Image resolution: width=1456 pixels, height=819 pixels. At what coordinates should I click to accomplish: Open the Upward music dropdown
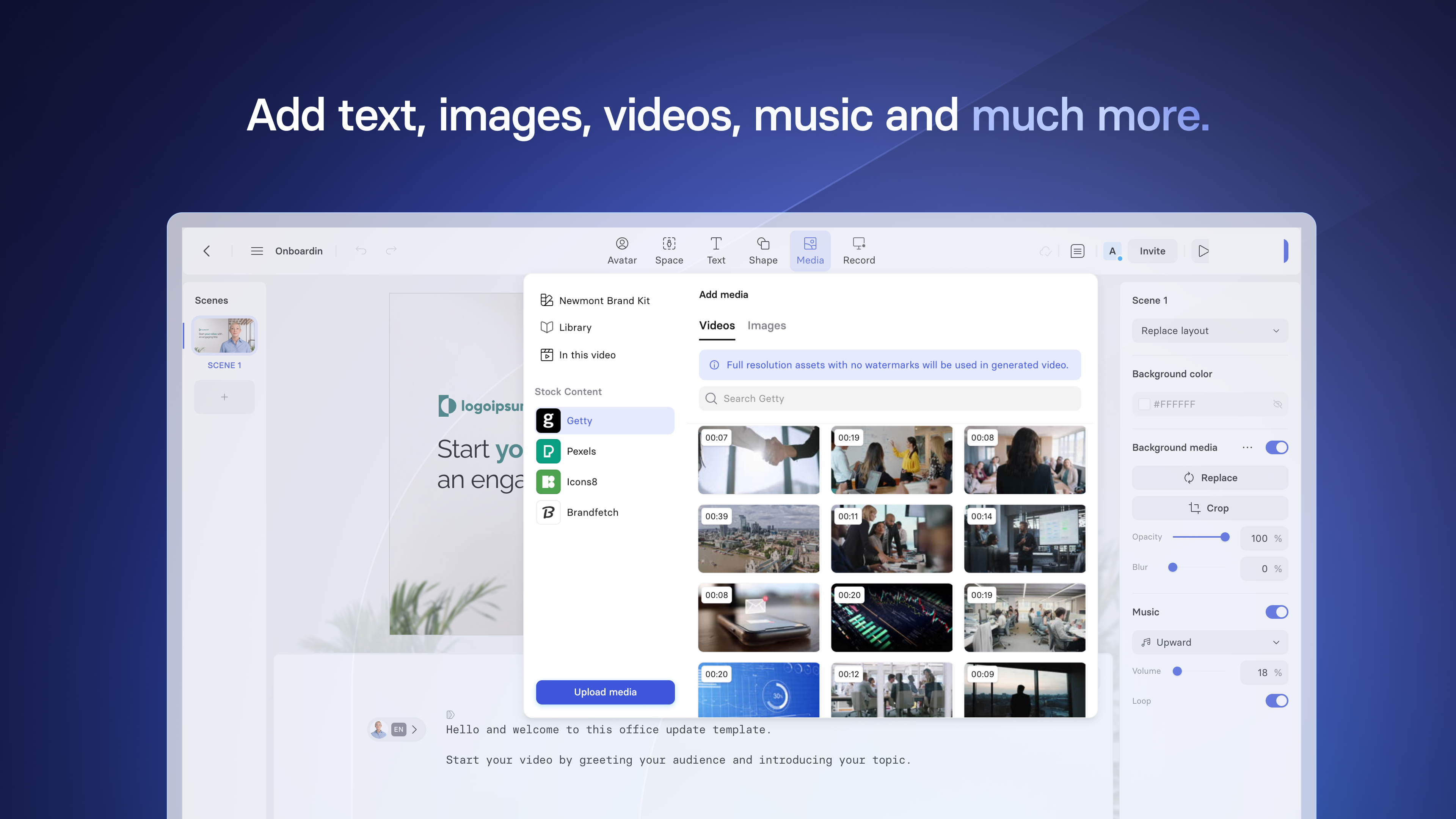1210,642
